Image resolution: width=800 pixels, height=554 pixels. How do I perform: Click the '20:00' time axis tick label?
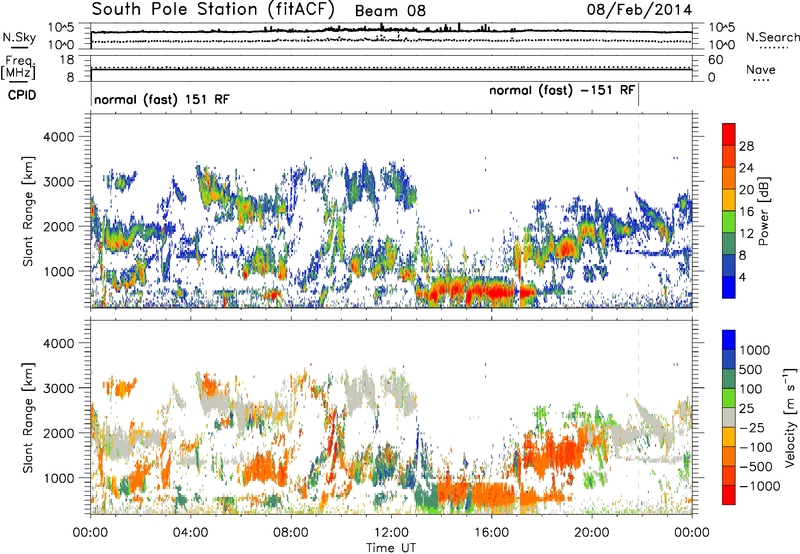591,533
